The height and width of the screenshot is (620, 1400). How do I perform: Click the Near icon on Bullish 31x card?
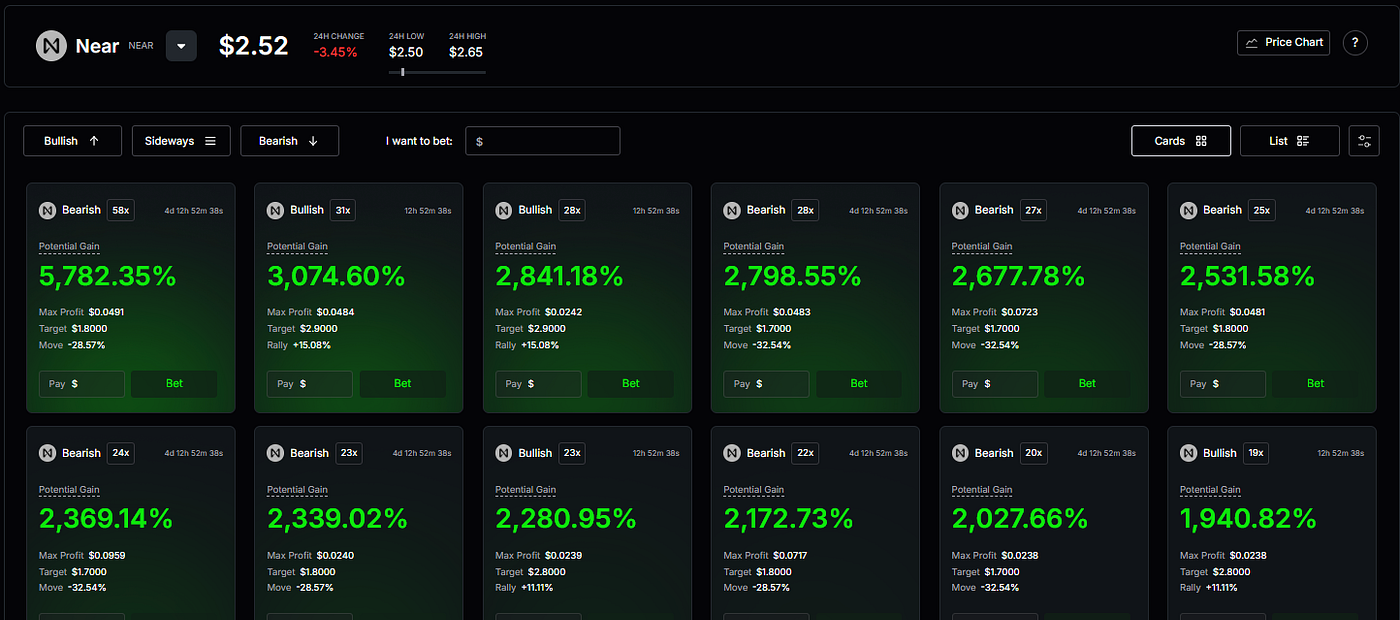click(275, 210)
